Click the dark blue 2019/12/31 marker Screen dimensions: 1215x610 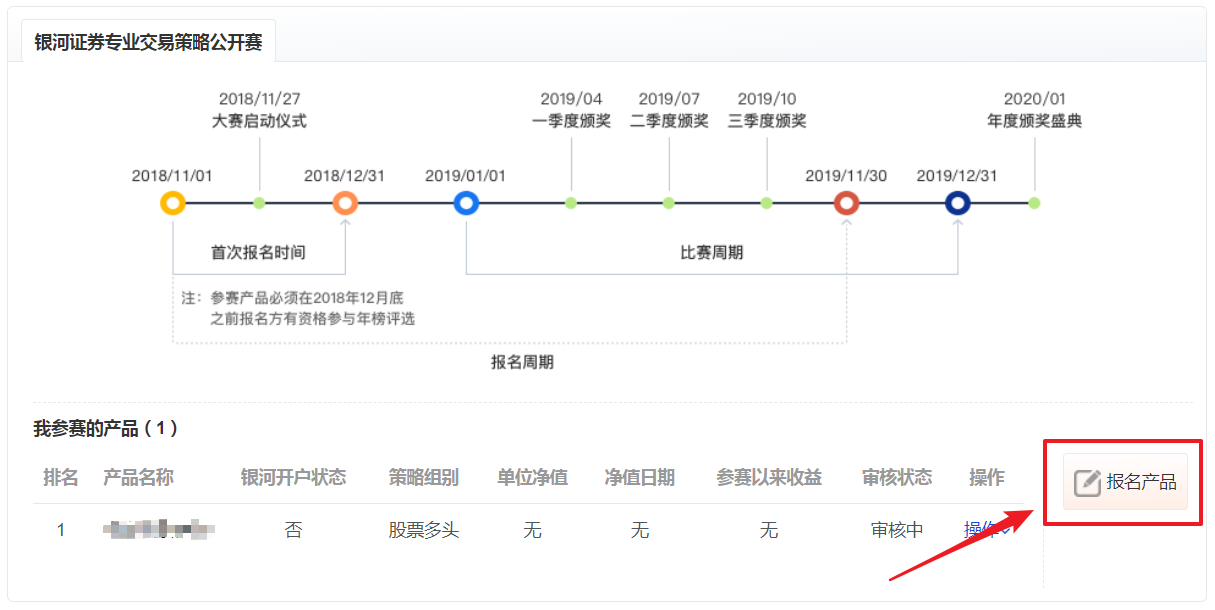[x=958, y=204]
